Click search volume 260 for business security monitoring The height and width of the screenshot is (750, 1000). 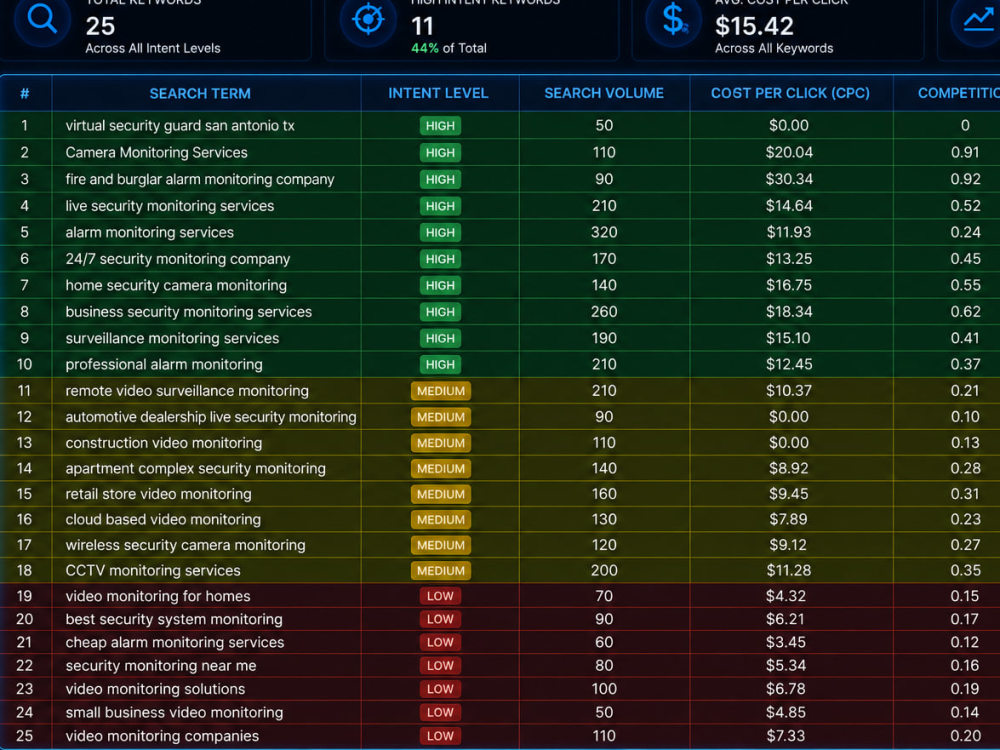coord(604,312)
